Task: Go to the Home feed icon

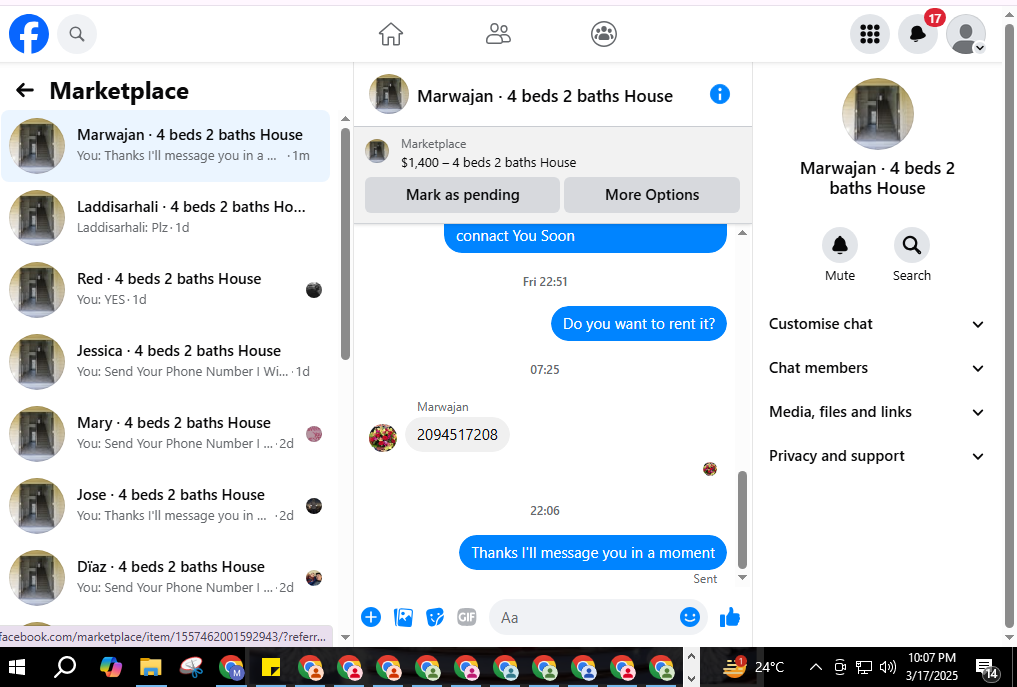Action: click(x=391, y=34)
